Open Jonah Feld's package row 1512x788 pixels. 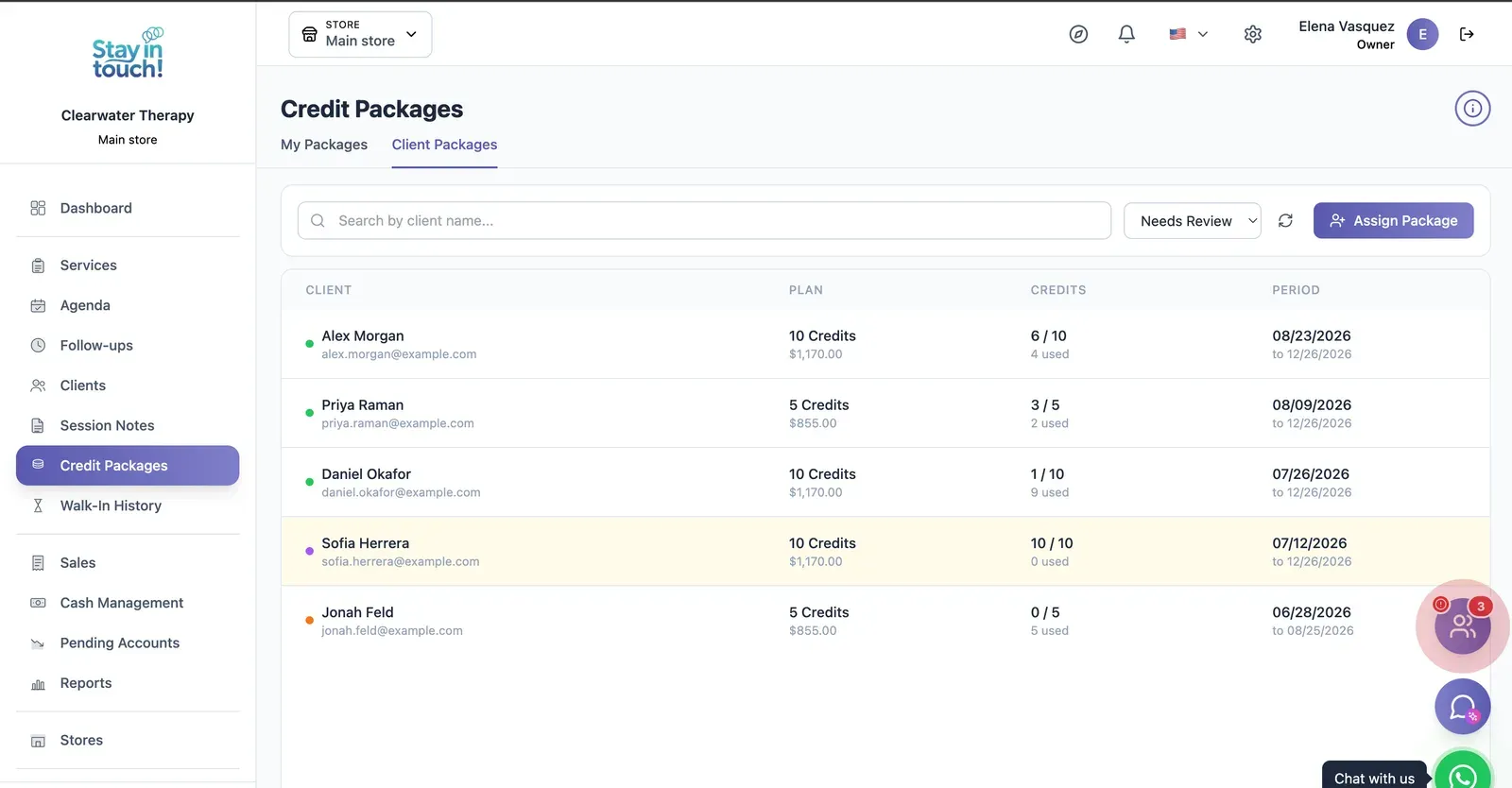point(885,621)
